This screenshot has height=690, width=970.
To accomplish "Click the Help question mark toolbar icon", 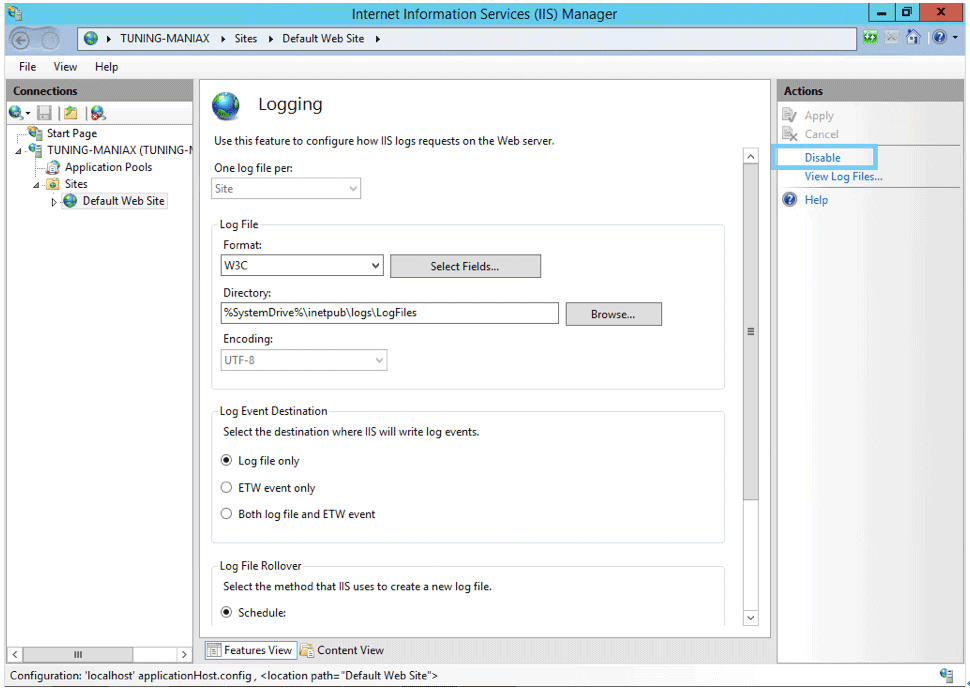I will [939, 37].
